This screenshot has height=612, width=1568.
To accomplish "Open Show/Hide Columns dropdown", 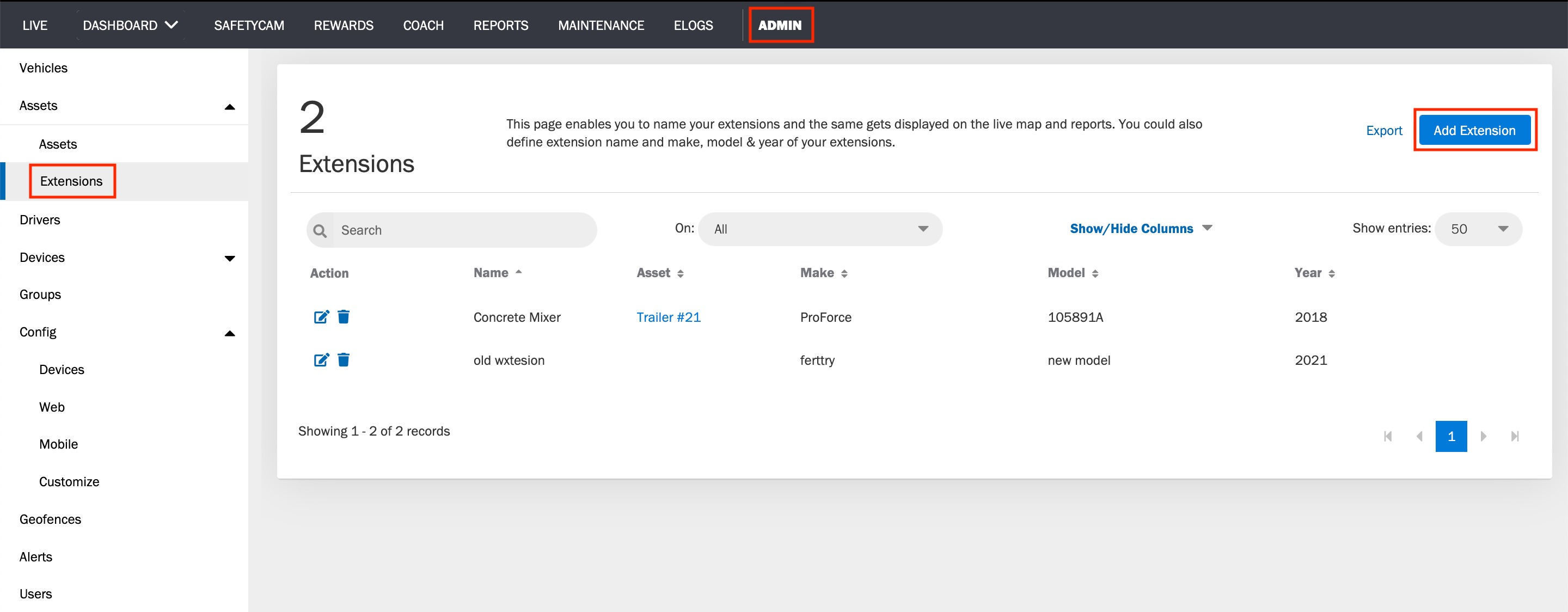I will [x=1141, y=228].
